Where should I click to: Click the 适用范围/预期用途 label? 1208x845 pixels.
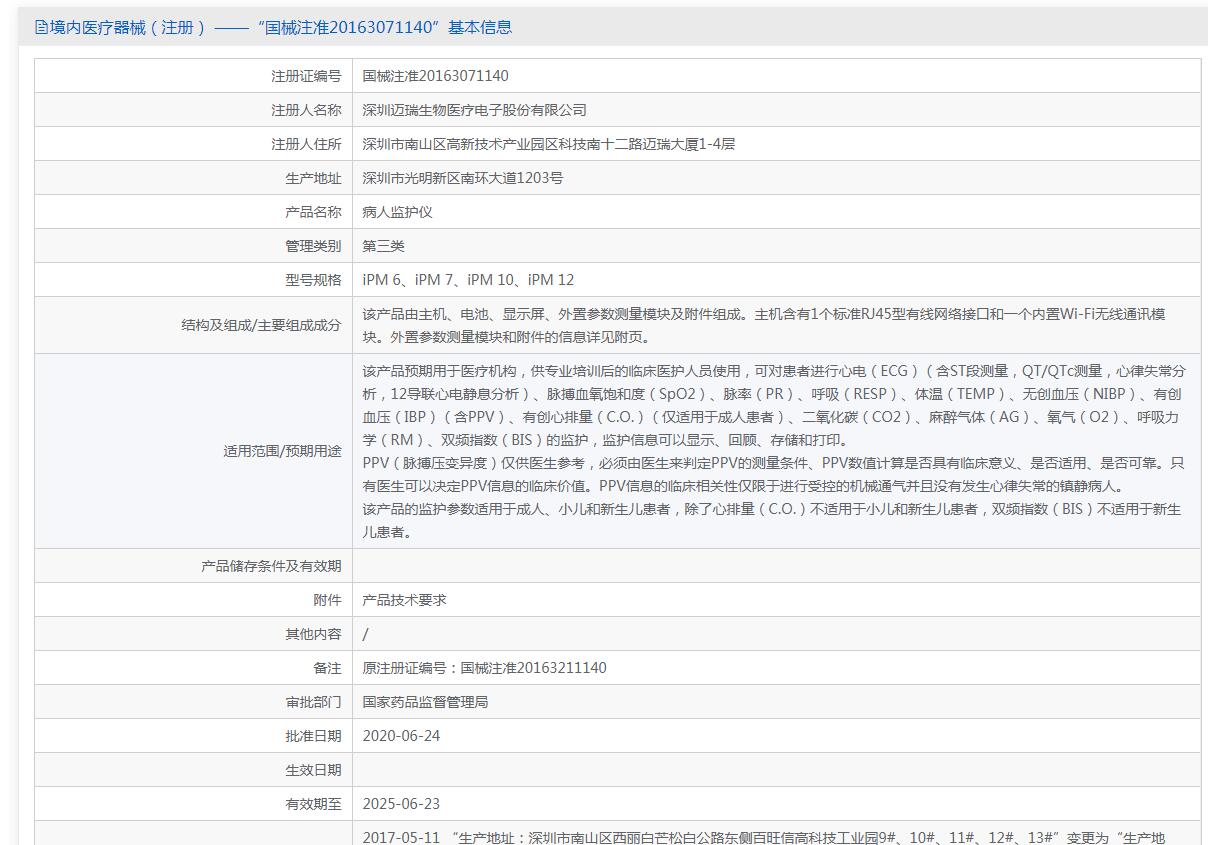pos(282,451)
